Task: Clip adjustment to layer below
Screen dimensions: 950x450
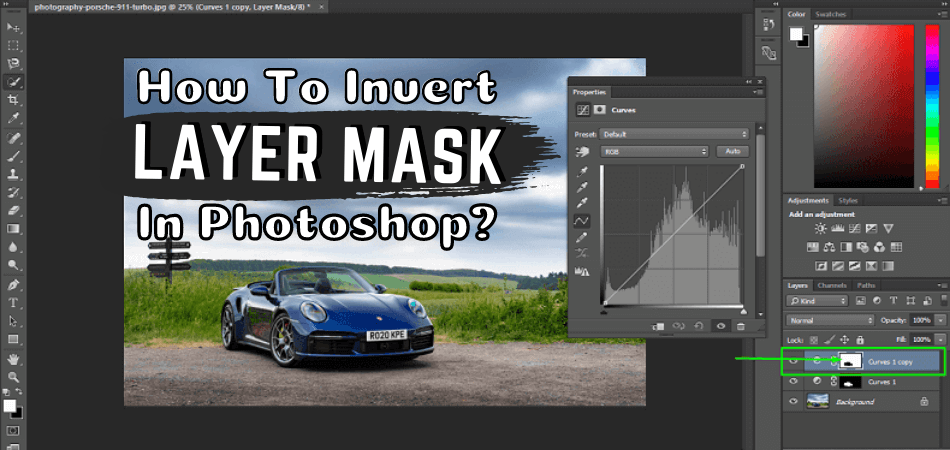Action: pyautogui.click(x=659, y=326)
